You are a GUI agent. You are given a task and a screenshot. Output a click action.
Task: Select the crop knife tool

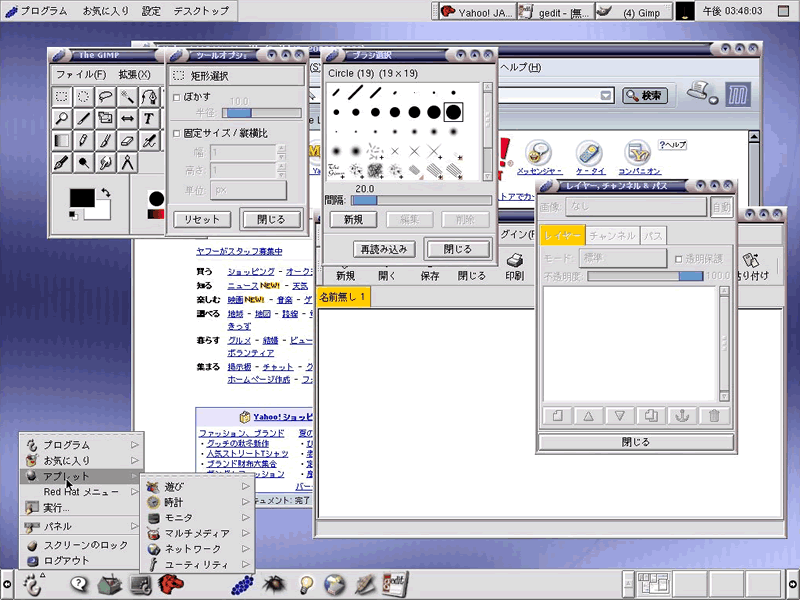(84, 119)
